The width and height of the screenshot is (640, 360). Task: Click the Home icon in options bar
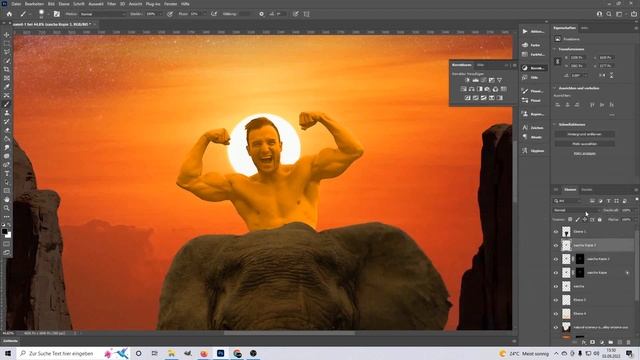pyautogui.click(x=9, y=14)
